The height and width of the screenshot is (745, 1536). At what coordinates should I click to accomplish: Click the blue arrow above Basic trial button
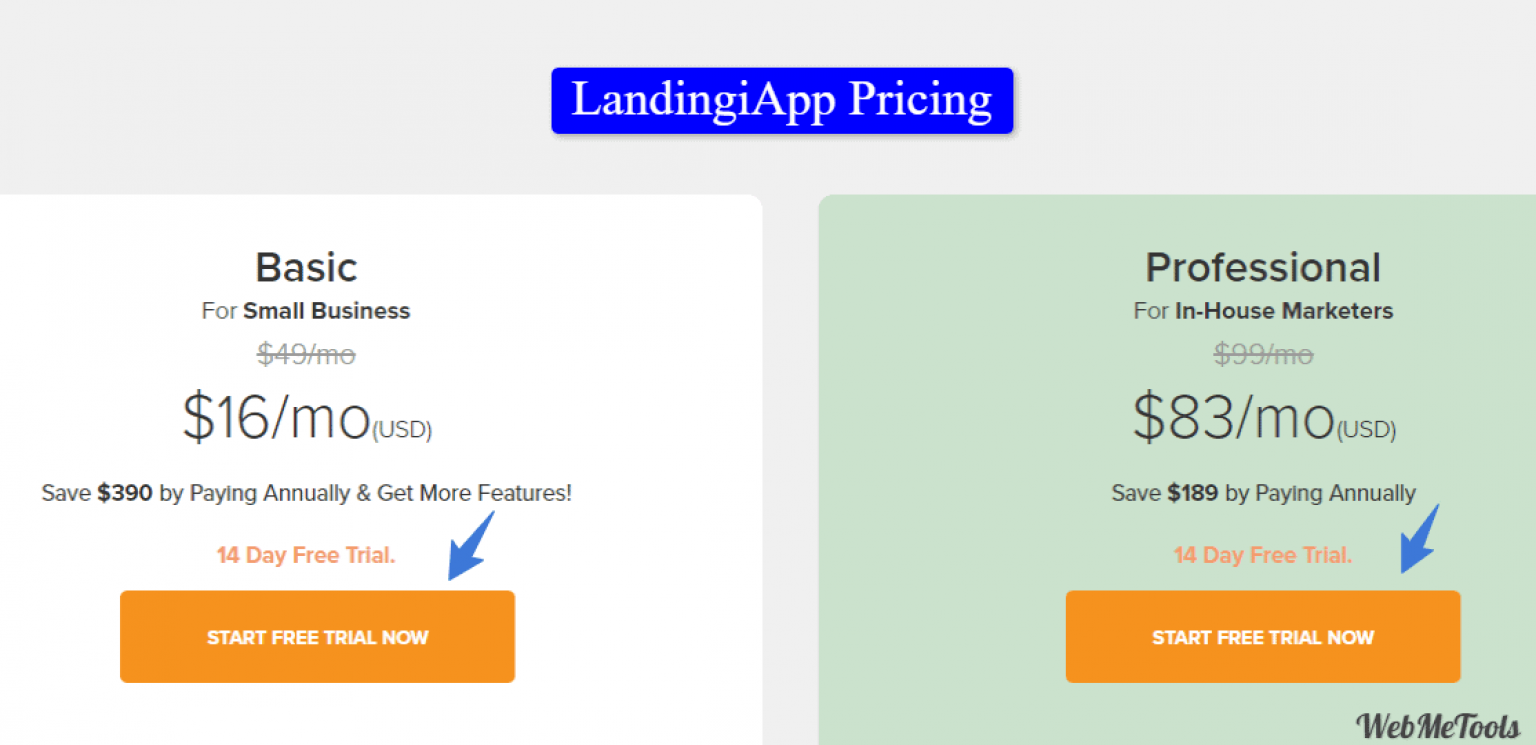coord(466,545)
